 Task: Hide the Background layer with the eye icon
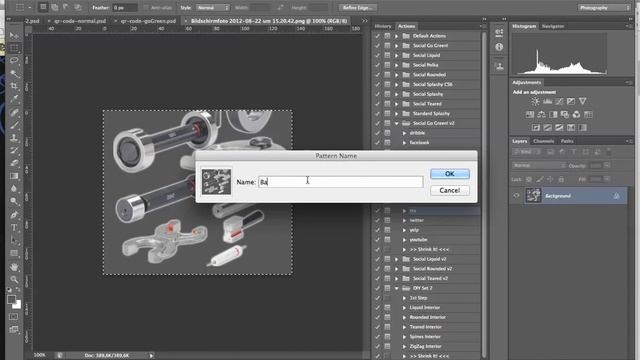(516, 196)
